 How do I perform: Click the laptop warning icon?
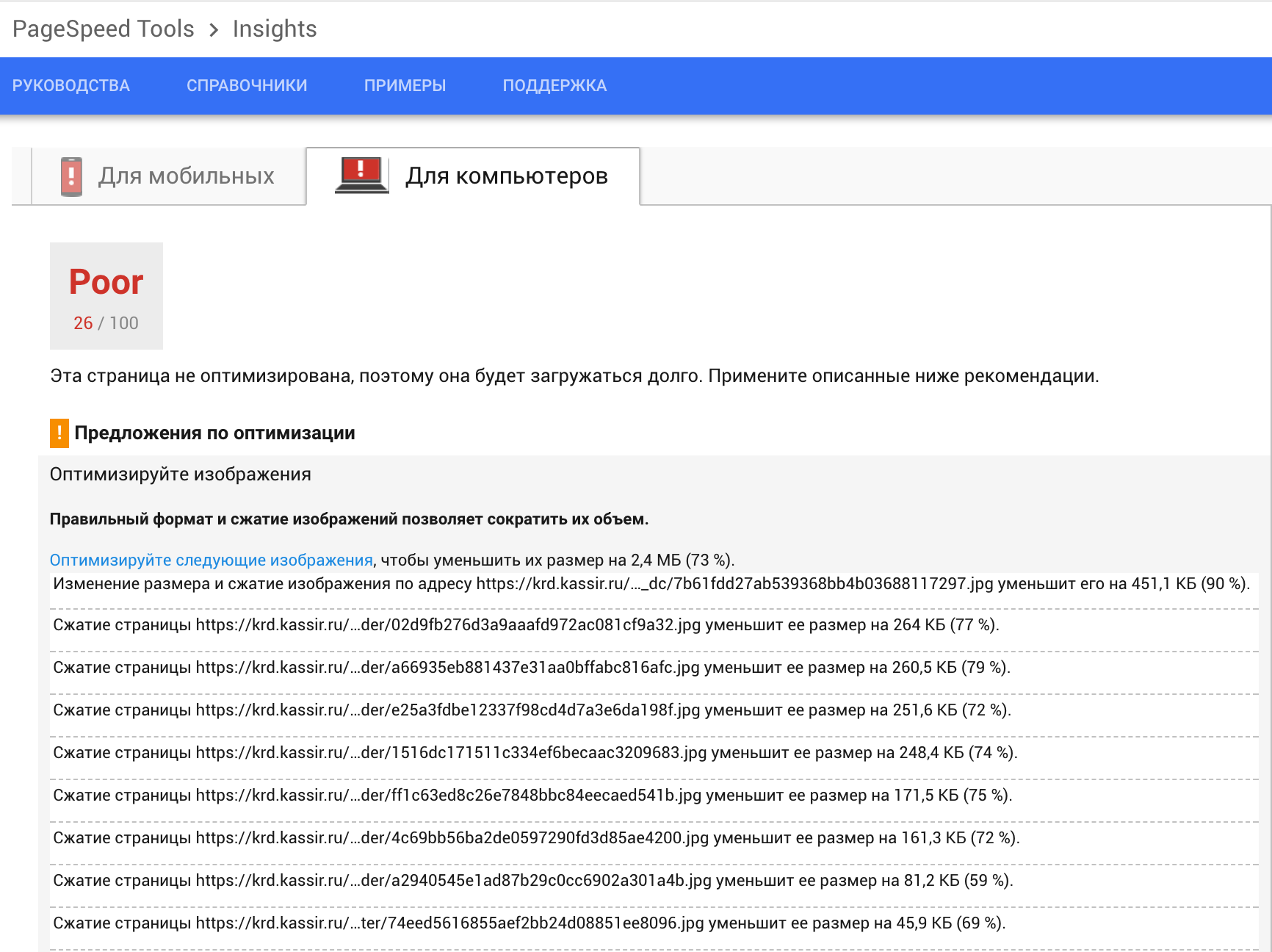(361, 175)
